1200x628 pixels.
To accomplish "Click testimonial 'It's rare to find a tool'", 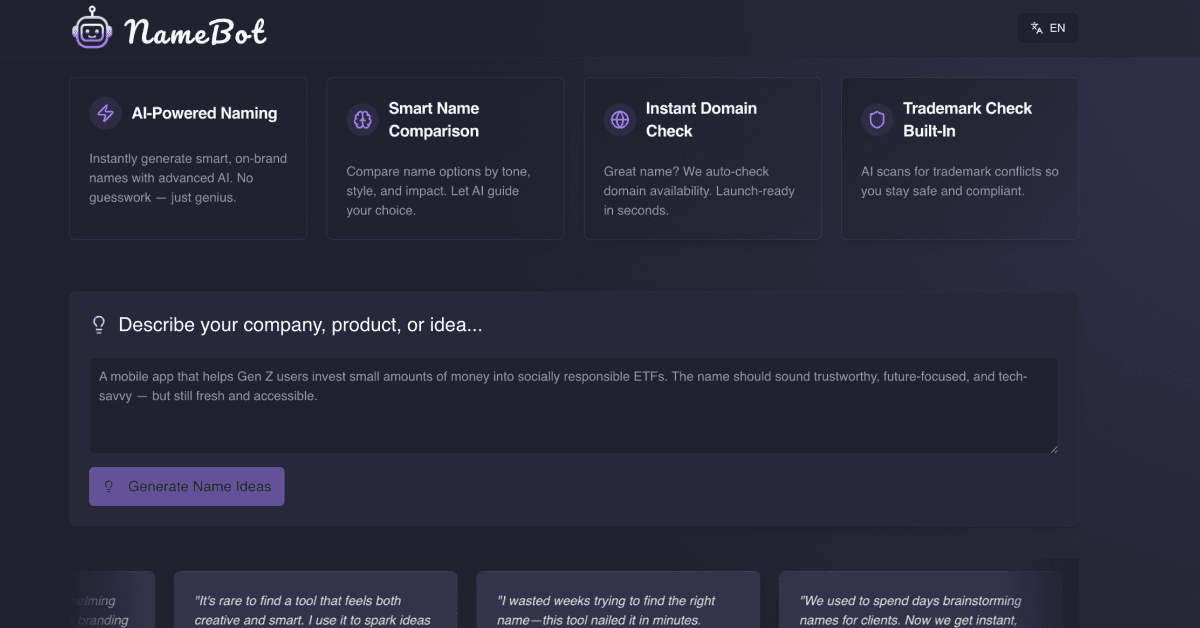I will pos(316,600).
